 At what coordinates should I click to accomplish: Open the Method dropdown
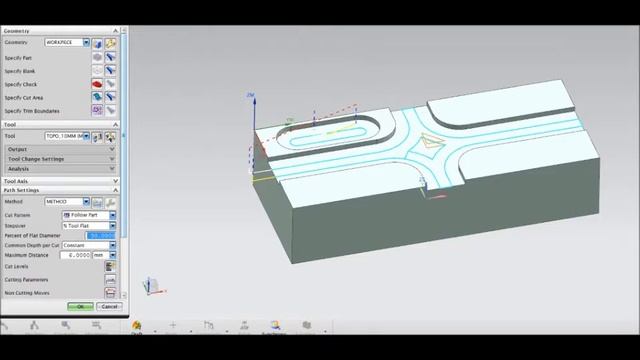86,202
